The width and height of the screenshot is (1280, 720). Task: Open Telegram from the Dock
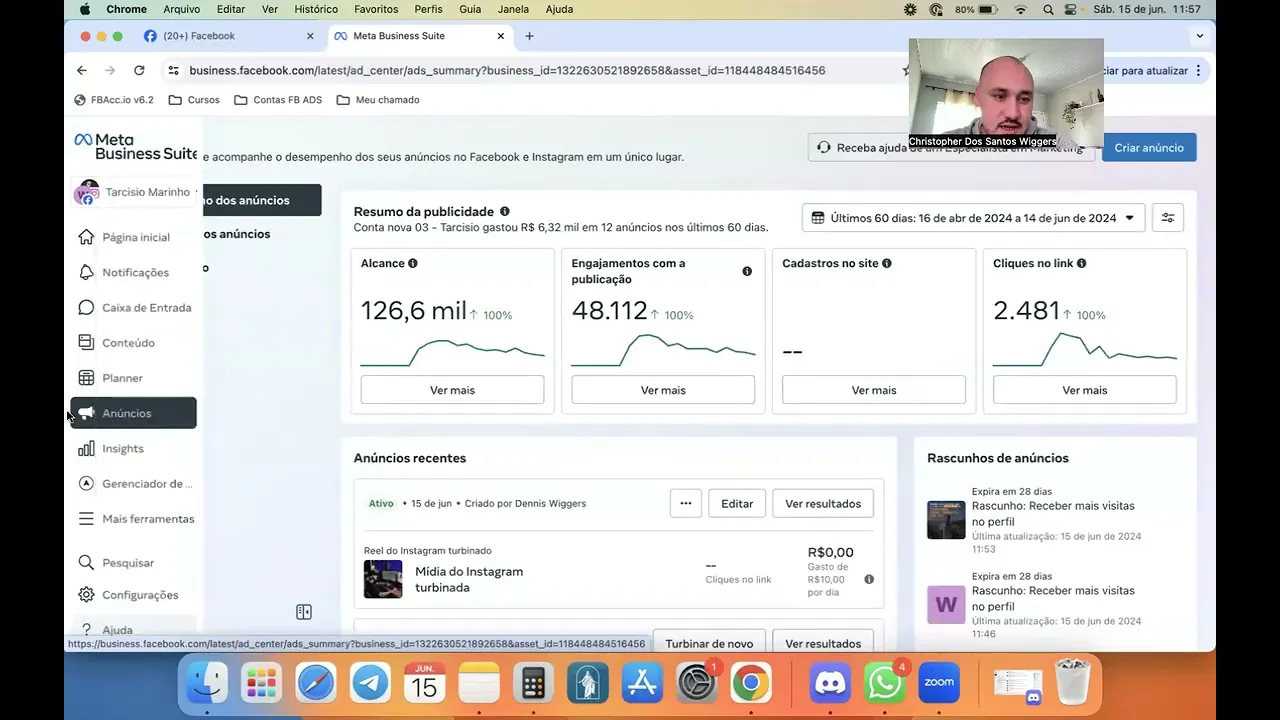coord(370,684)
